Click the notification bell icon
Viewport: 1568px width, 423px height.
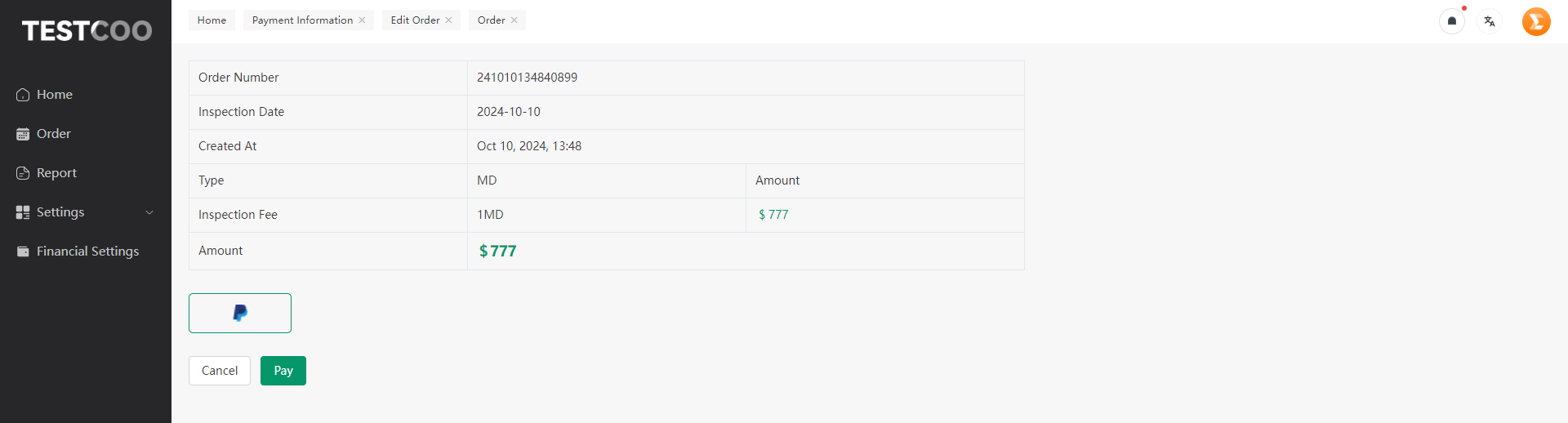coord(1452,21)
